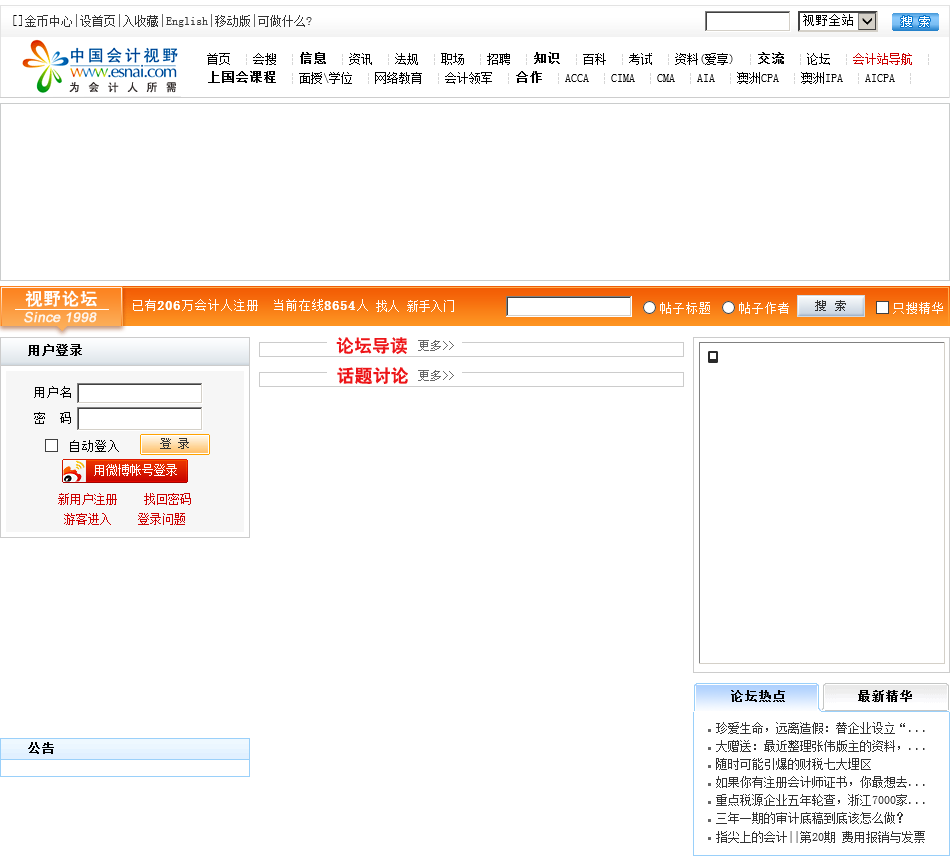Open the 视野全站 search scope dropdown
The height and width of the screenshot is (864, 950).
[x=837, y=21]
